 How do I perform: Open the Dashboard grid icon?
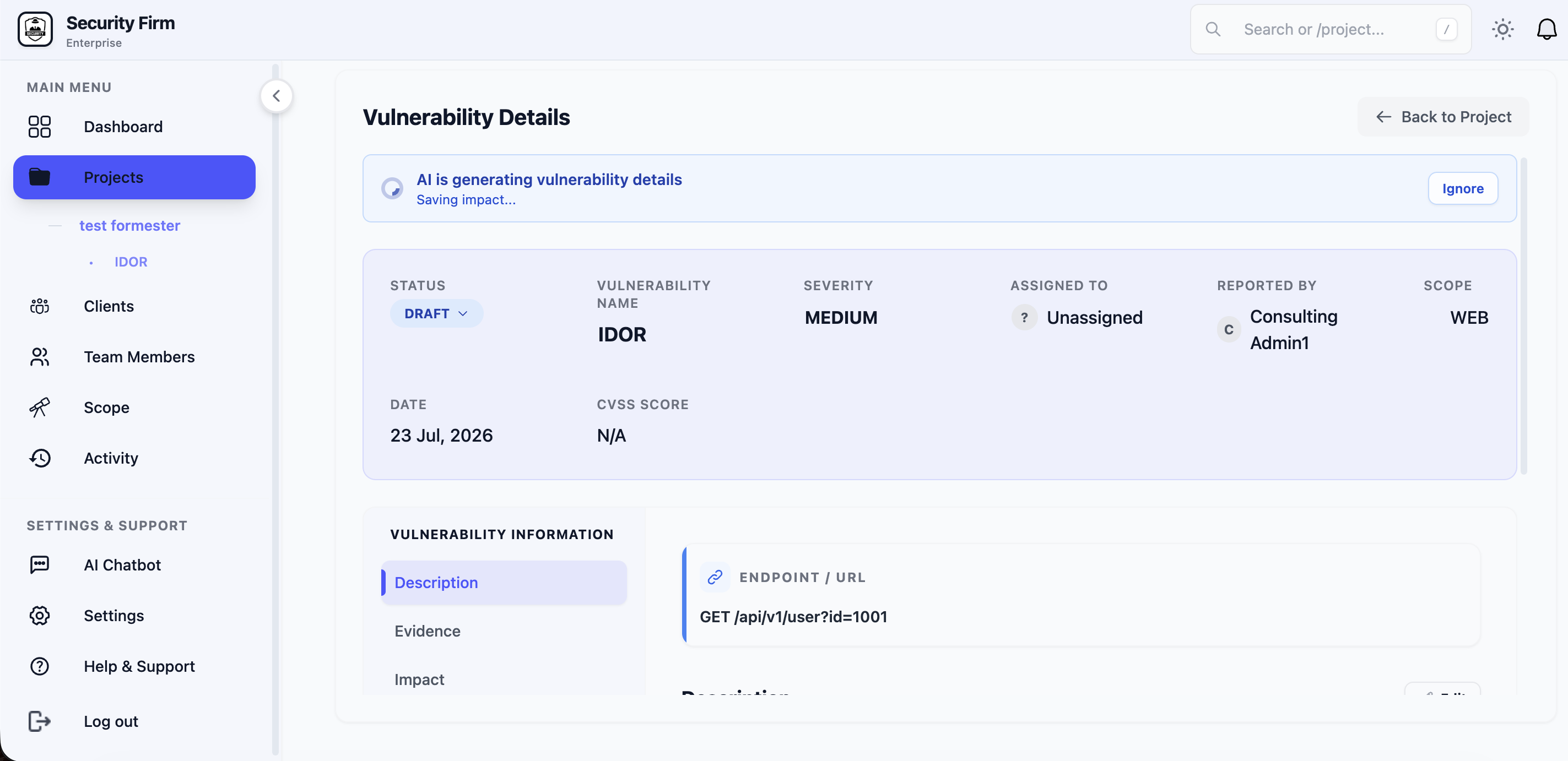40,127
